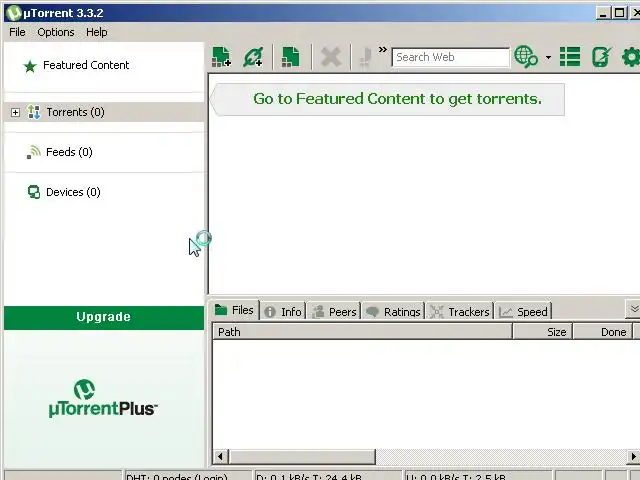Screen dimensions: 640x480
Task: Click the horizontal scrollbar thumb
Action: point(302,456)
